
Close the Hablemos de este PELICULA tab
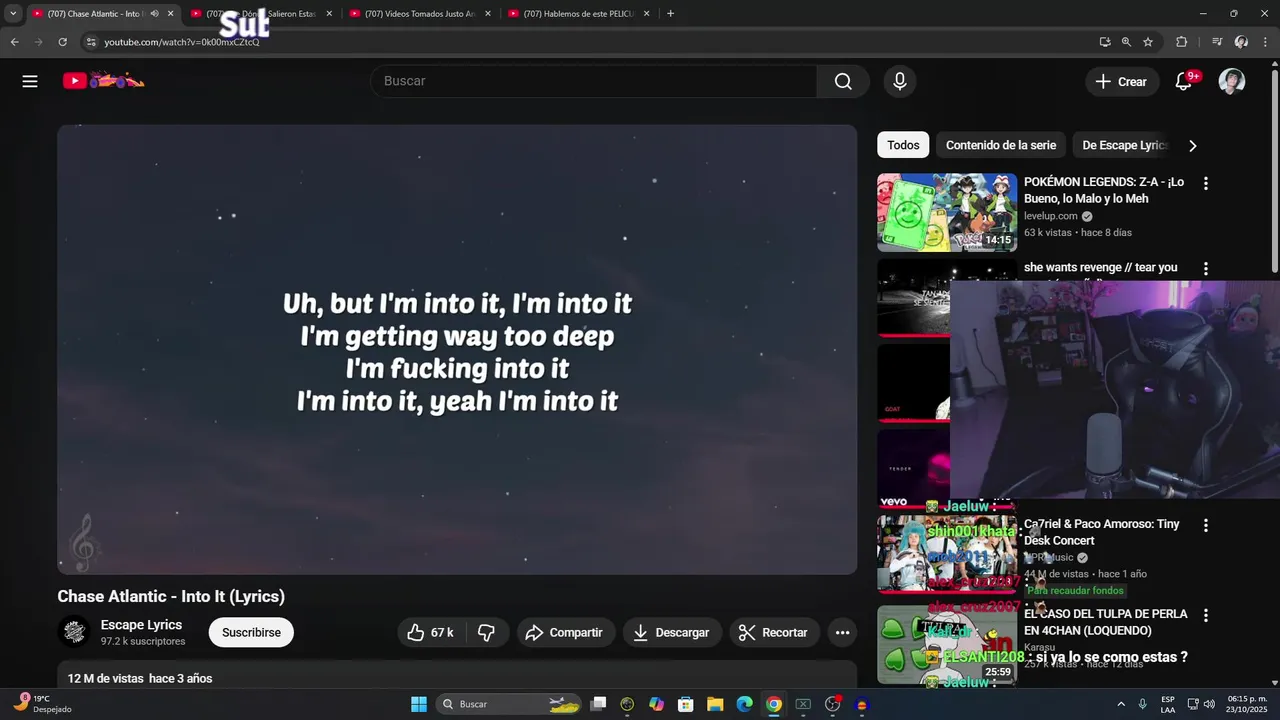647,14
